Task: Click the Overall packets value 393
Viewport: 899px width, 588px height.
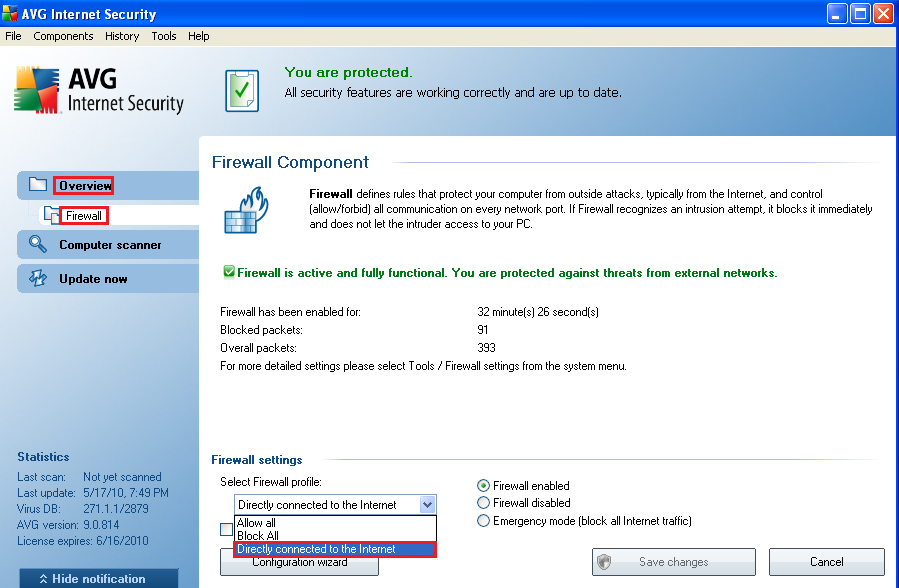Action: [x=486, y=347]
